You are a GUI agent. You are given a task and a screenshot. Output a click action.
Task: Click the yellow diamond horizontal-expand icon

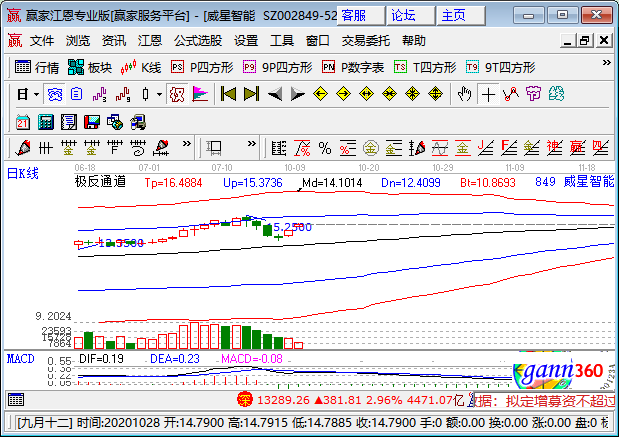(x=366, y=94)
